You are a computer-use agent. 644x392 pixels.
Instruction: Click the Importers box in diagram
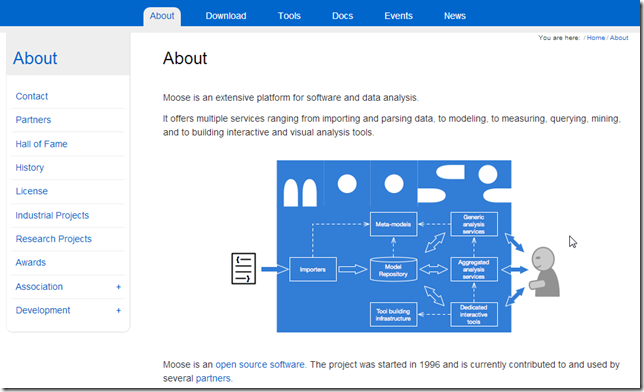313,270
